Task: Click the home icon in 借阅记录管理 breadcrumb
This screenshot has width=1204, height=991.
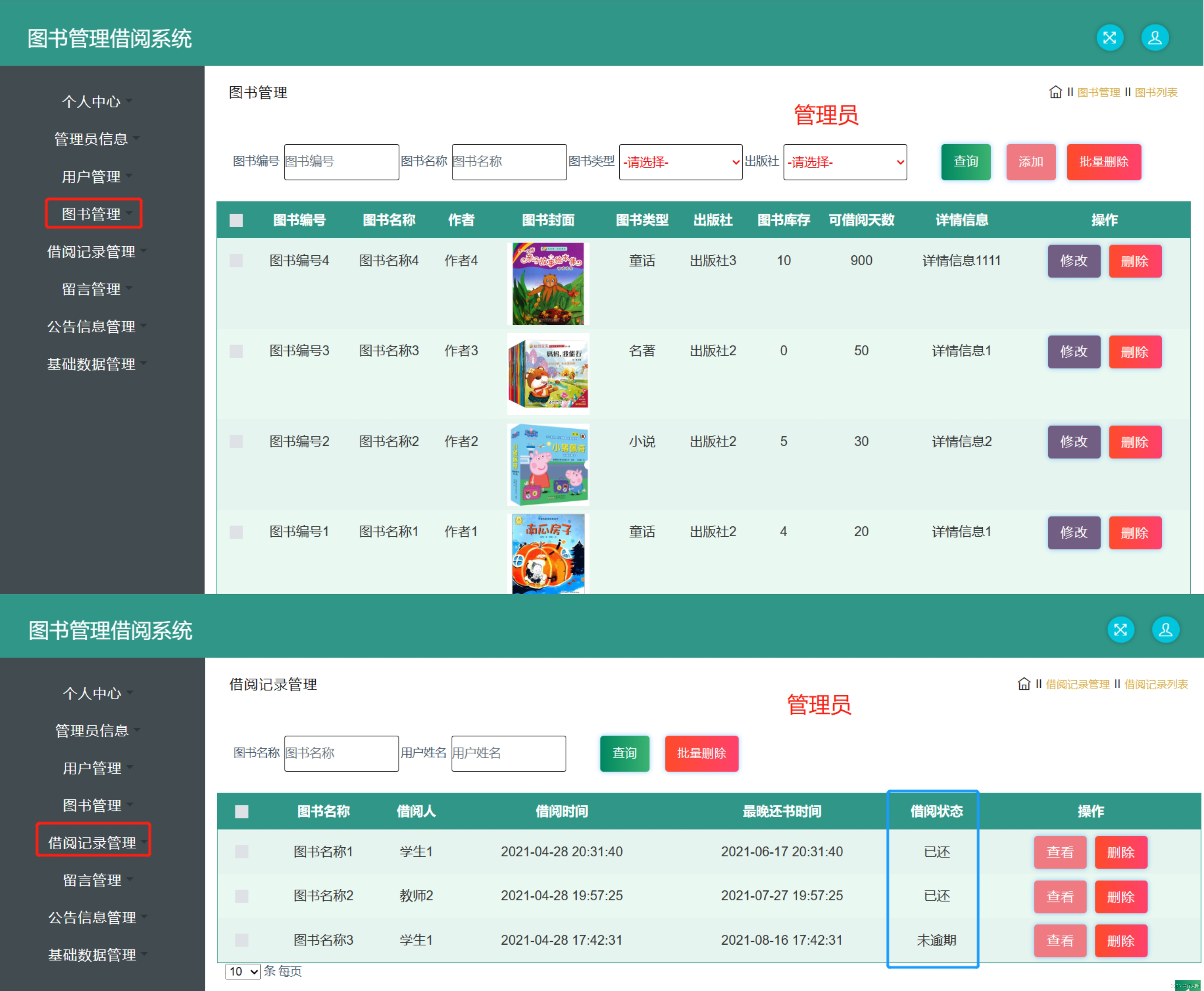Action: [x=1024, y=684]
